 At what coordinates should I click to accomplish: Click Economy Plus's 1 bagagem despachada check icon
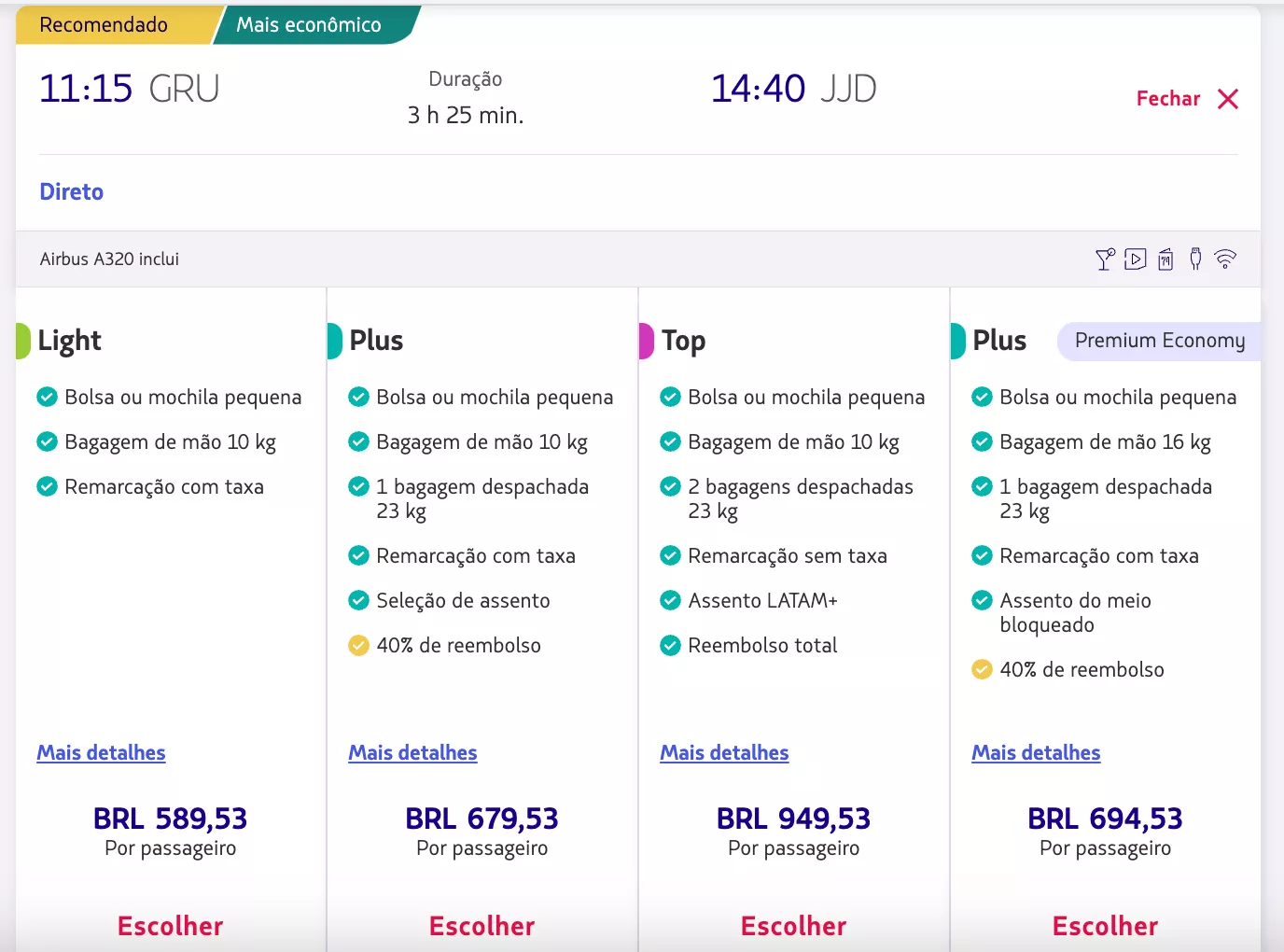point(358,486)
